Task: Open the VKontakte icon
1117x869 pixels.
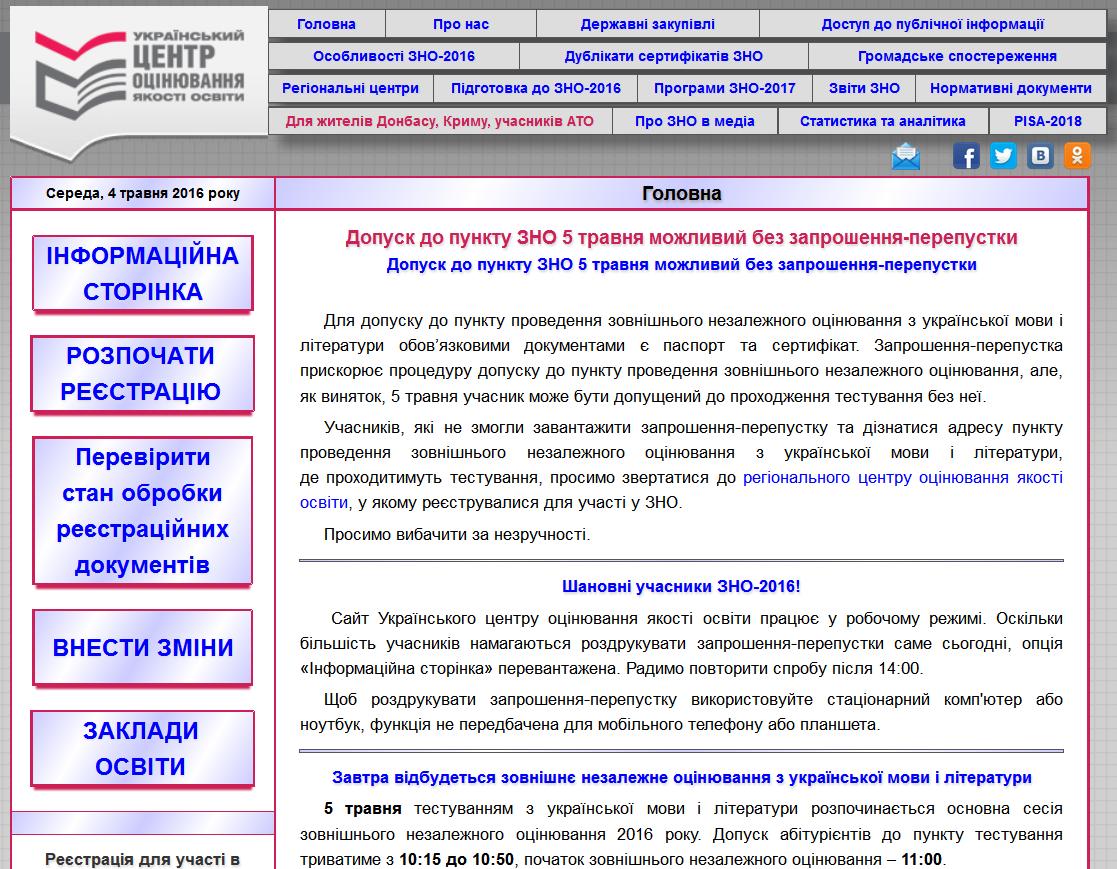Action: [x=1040, y=155]
